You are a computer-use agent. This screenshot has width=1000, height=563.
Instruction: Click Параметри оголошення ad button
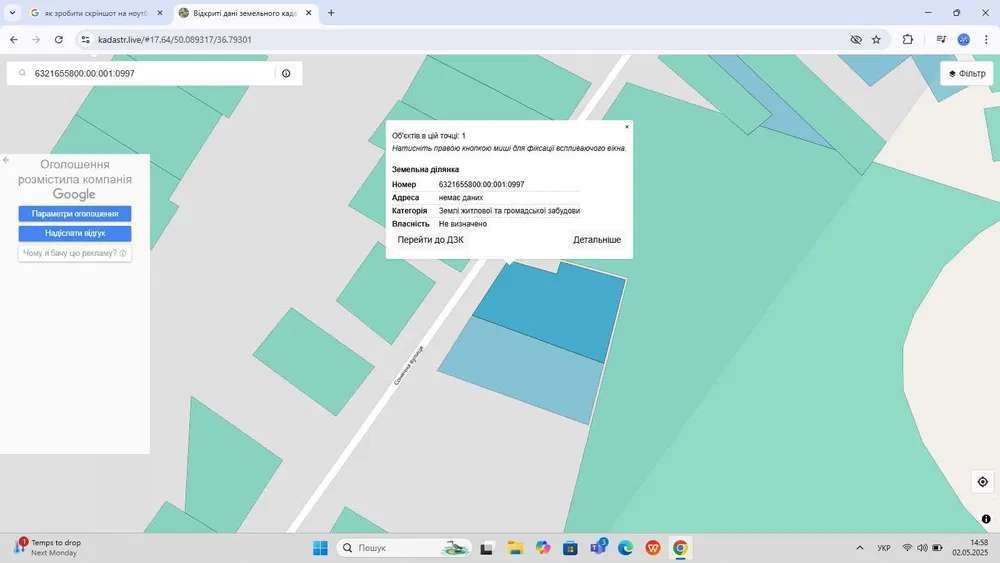coord(75,214)
